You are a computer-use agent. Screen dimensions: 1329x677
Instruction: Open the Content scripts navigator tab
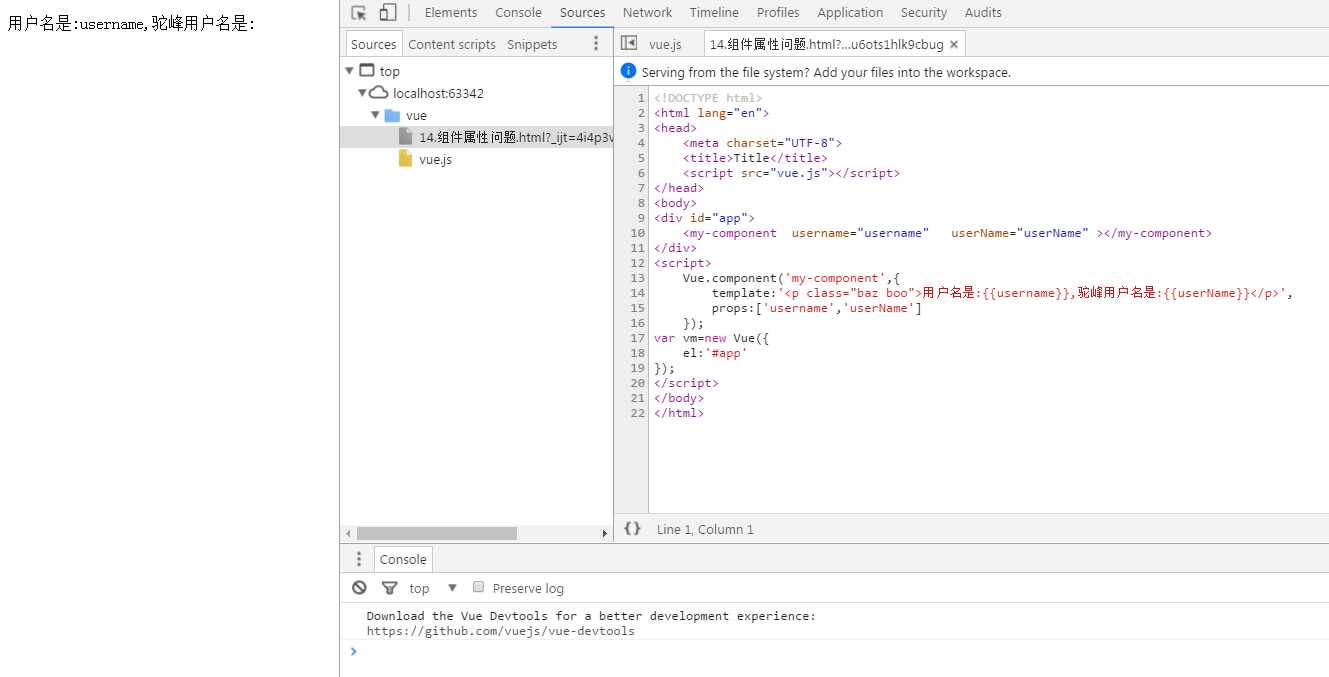click(452, 44)
